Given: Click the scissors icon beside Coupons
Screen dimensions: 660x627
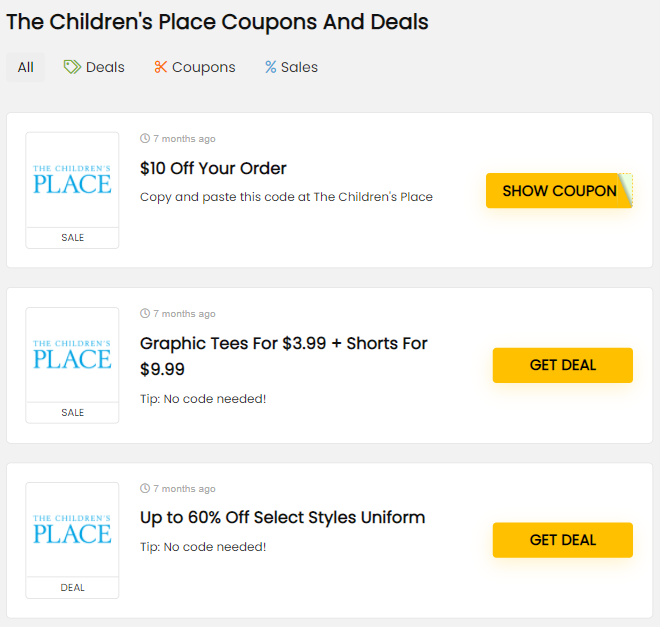Looking at the screenshot, I should pos(160,67).
